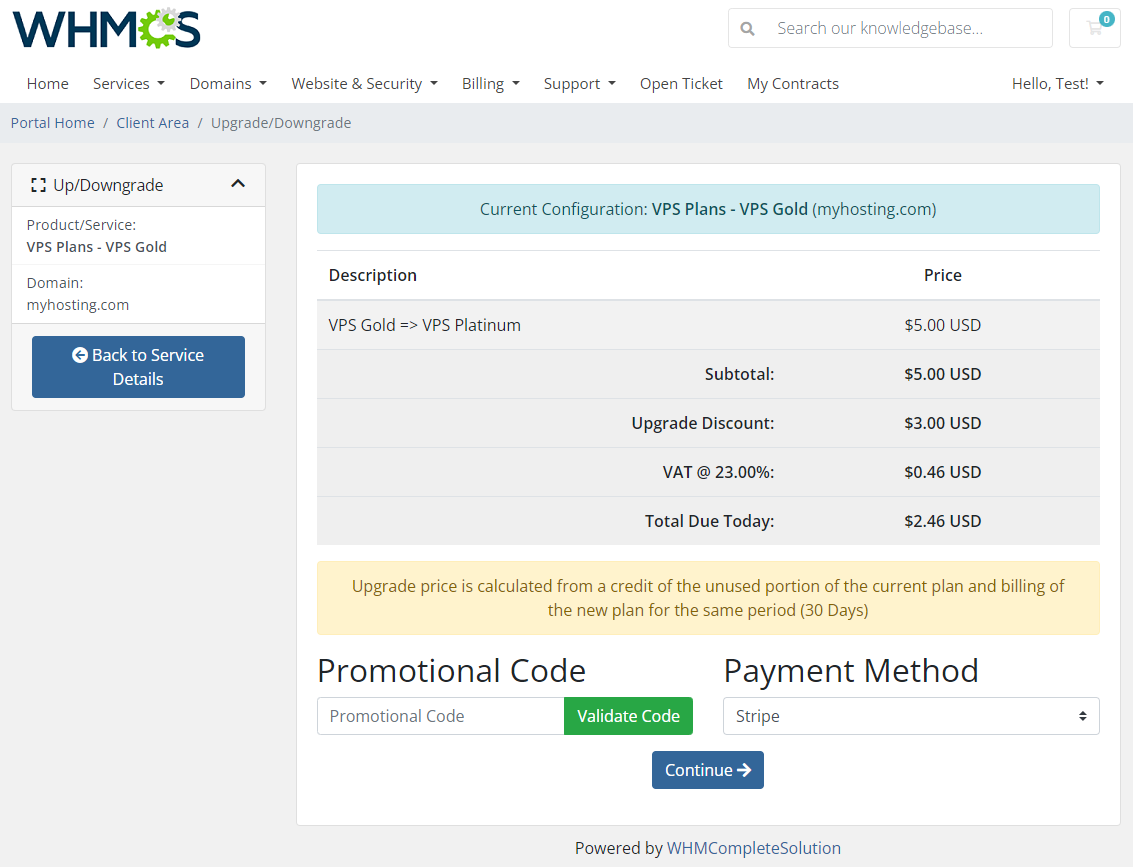Viewport: 1133px width, 867px height.
Task: Open the Payment Method selector showing Stripe
Action: click(x=910, y=716)
